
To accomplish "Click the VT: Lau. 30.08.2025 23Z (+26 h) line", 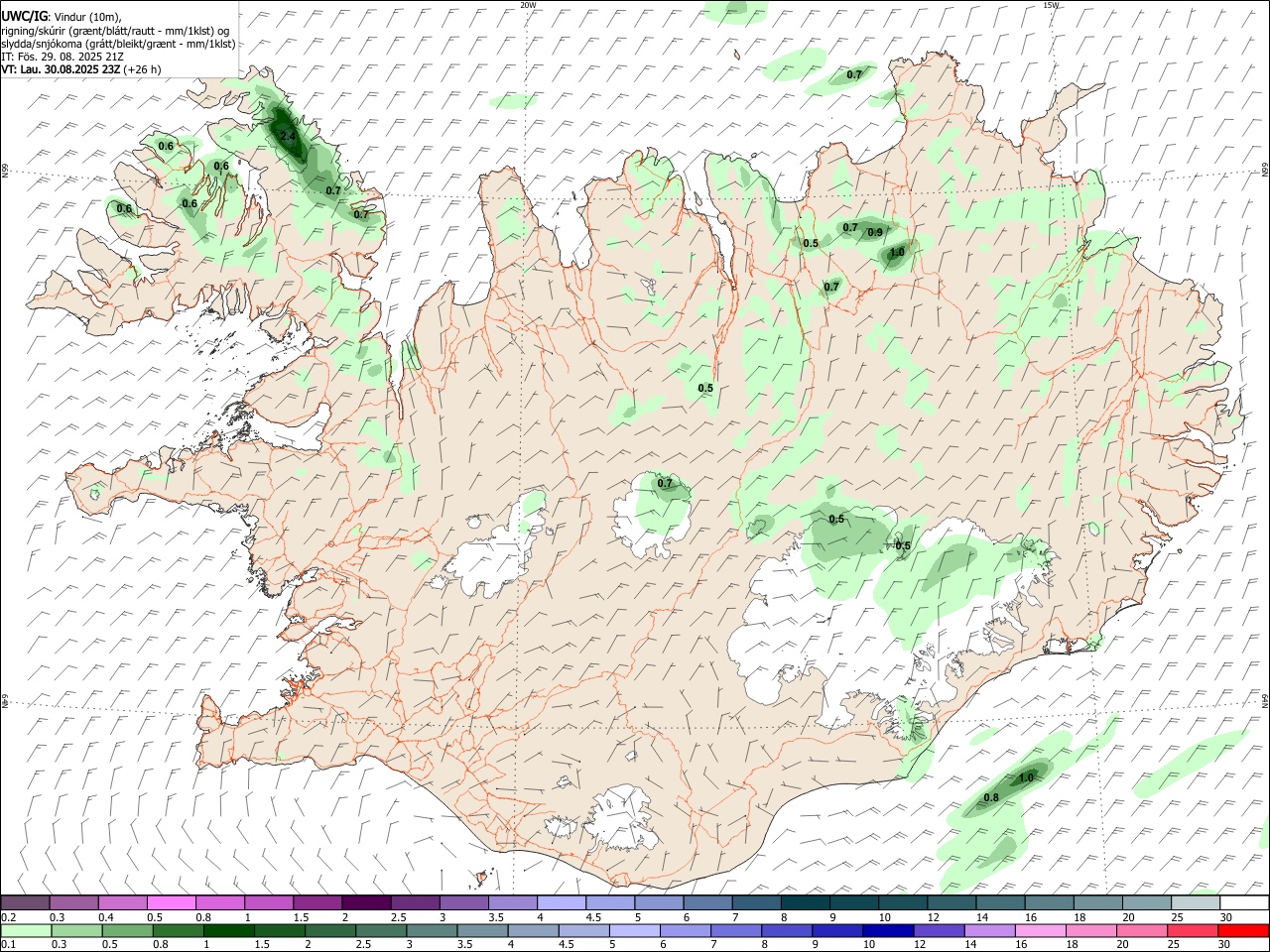I will coord(80,69).
